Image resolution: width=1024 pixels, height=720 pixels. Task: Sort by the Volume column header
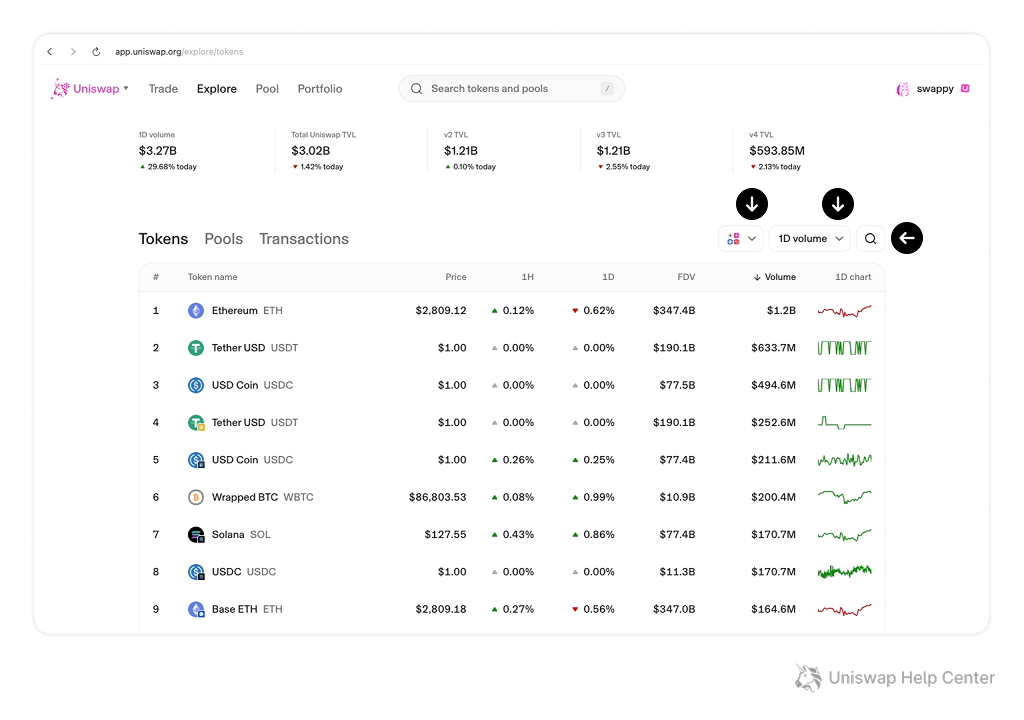click(x=775, y=277)
